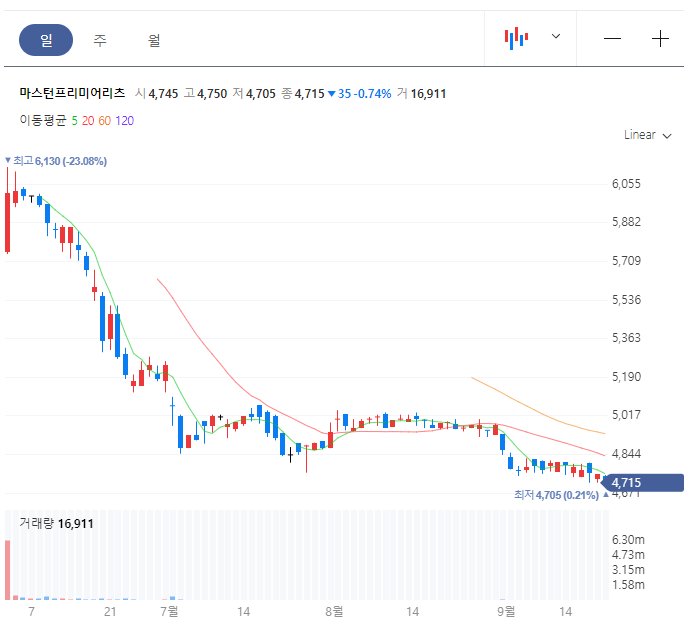690x627 pixels.
Task: Click the 9월 date axis label
Action: point(506,611)
